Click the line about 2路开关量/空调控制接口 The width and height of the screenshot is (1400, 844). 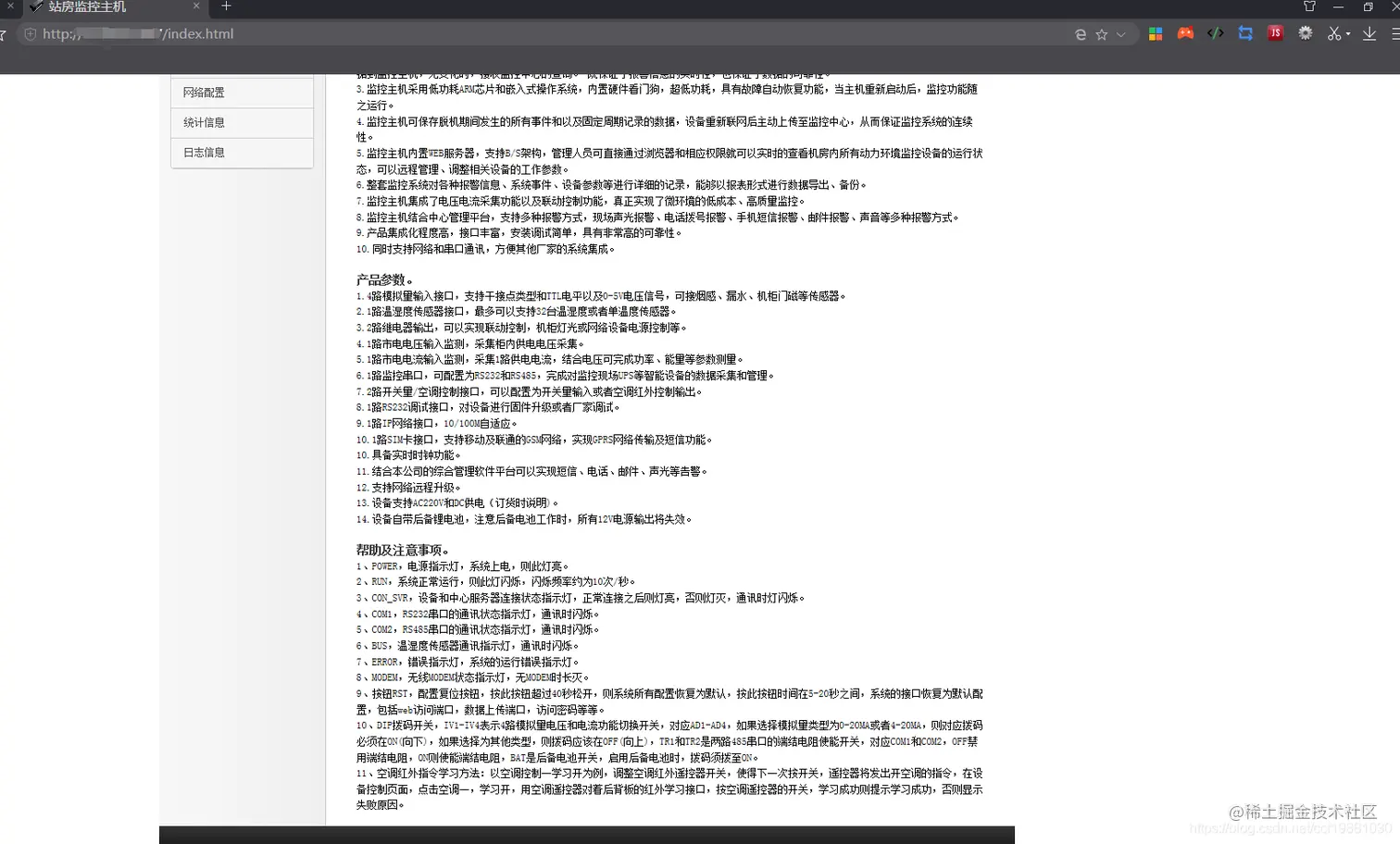(x=530, y=391)
